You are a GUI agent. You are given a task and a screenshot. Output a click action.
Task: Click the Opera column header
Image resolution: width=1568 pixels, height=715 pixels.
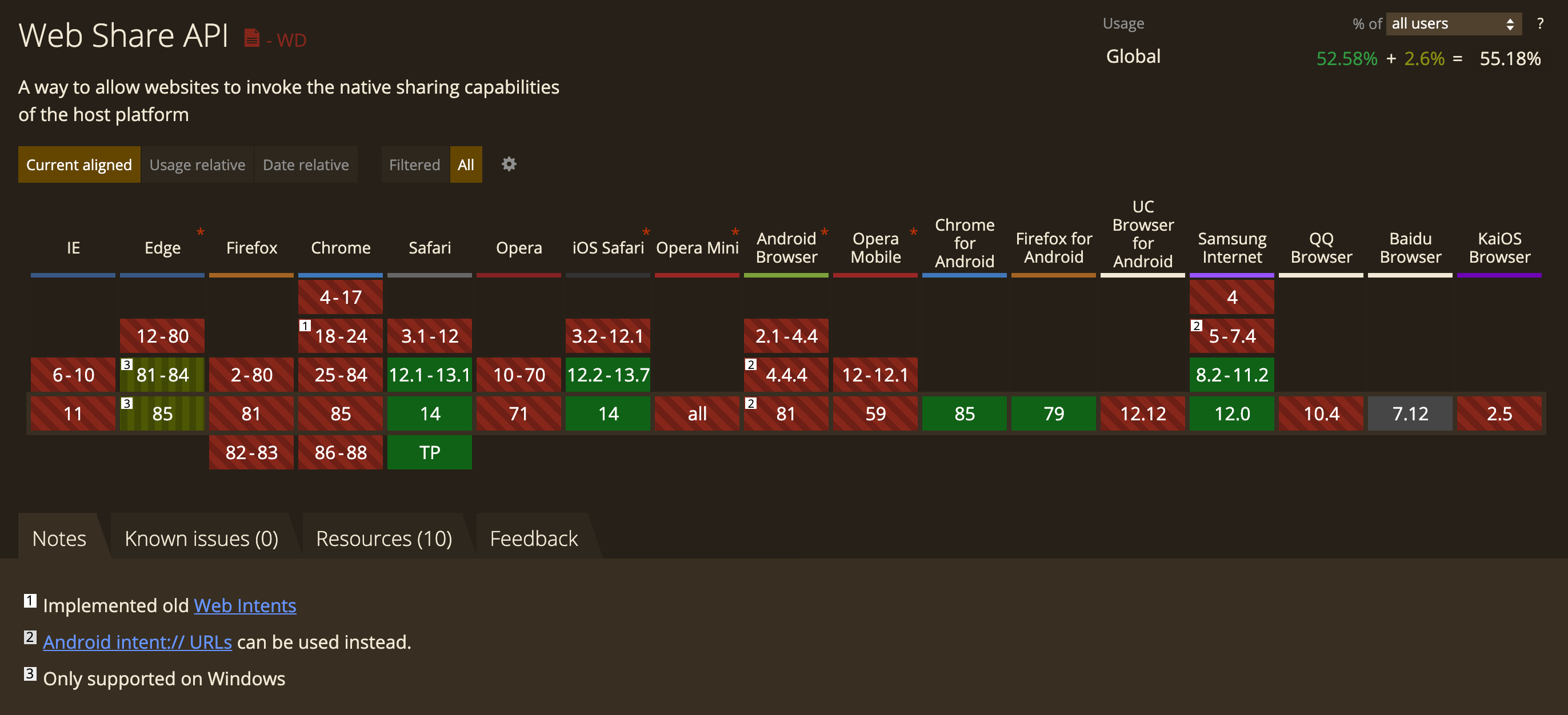(519, 248)
